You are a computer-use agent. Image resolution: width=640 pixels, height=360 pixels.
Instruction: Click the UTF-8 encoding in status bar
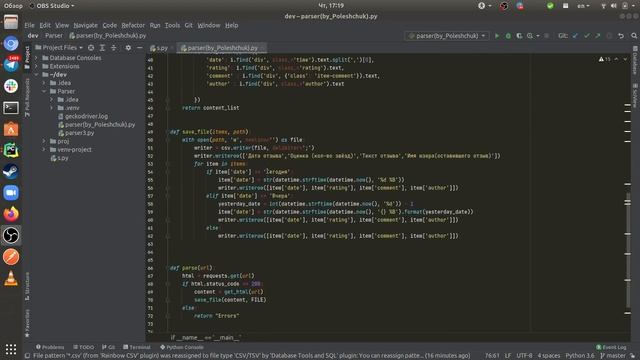click(x=524, y=356)
